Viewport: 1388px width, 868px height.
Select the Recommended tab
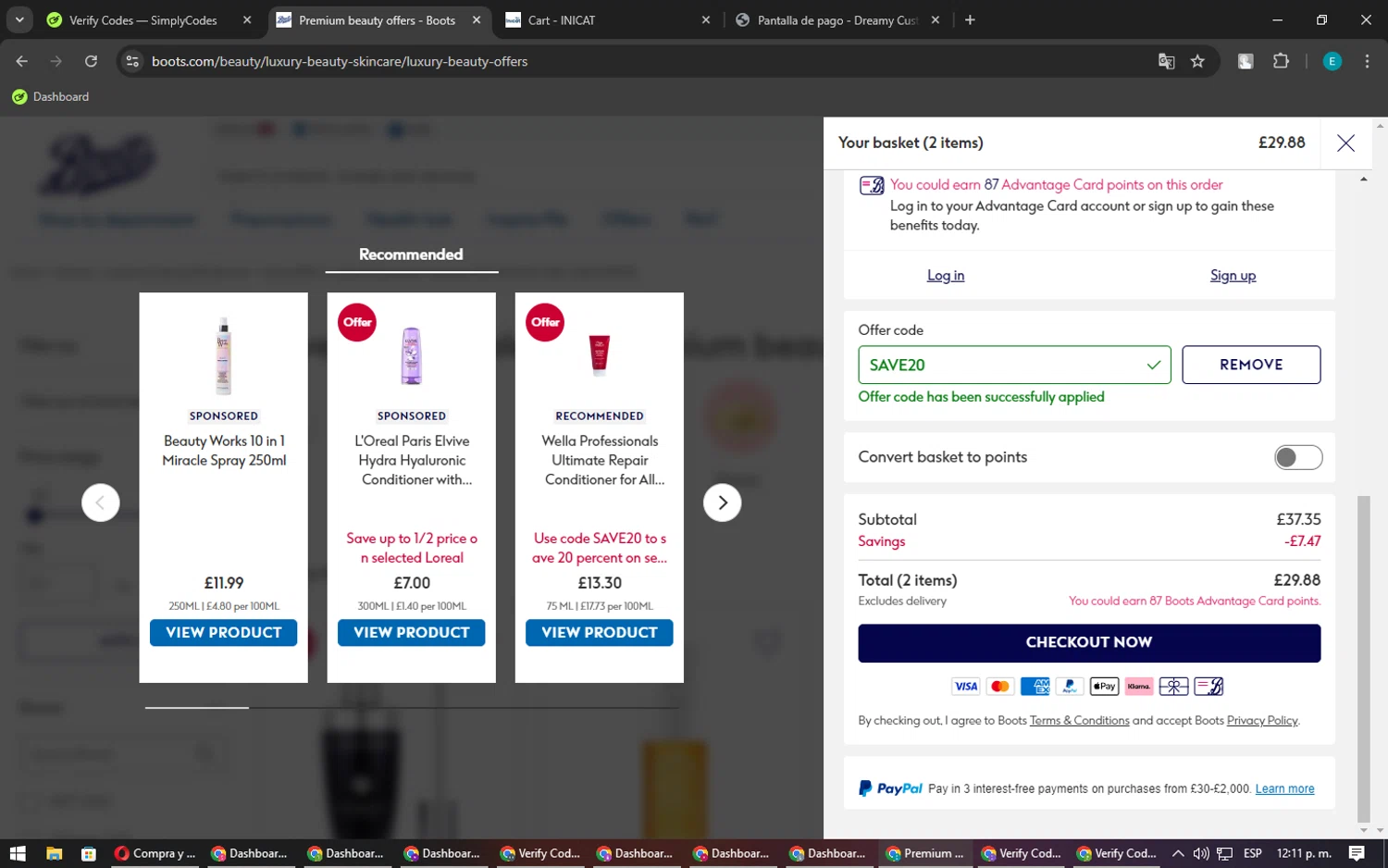pos(411,254)
